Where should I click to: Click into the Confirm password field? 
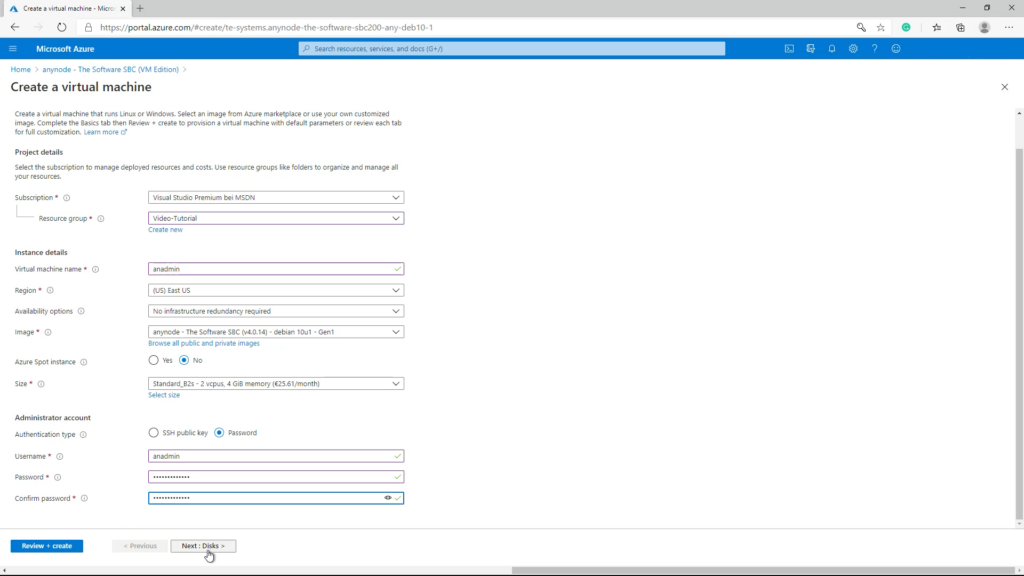pos(276,498)
